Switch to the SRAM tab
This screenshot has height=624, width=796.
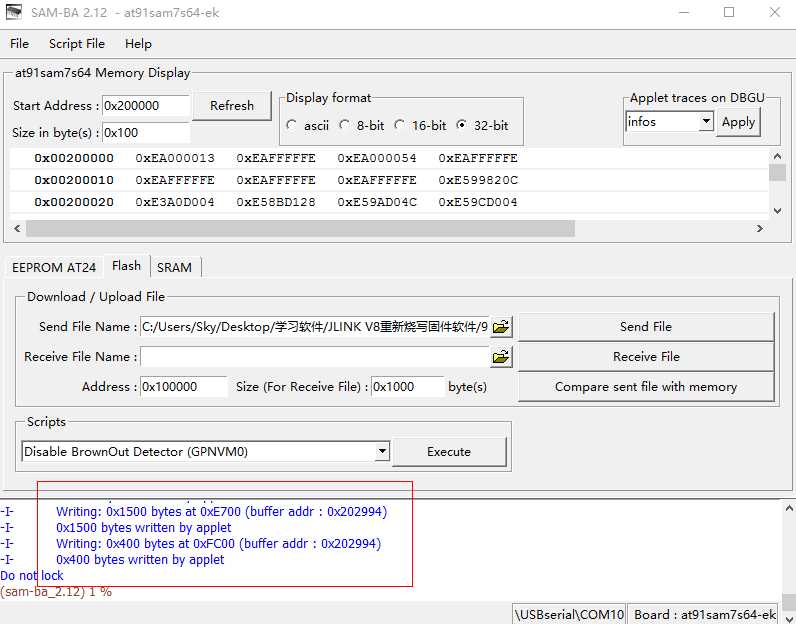pyautogui.click(x=174, y=267)
